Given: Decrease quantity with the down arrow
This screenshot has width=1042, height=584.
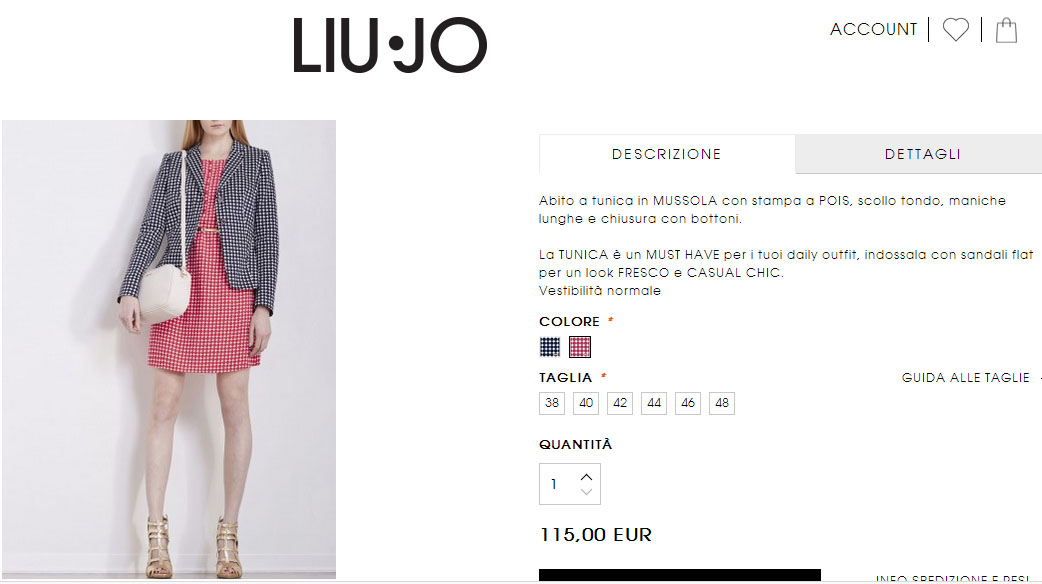Looking at the screenshot, I should pyautogui.click(x=586, y=492).
